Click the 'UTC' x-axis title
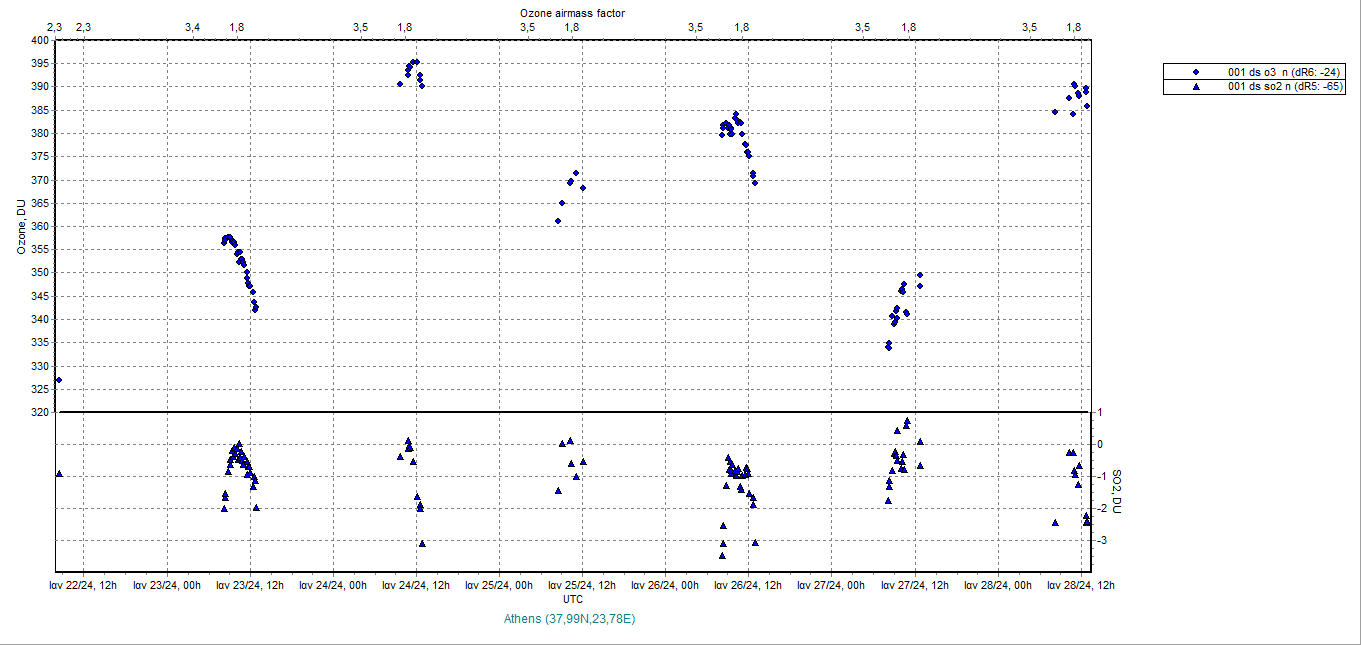The height and width of the screenshot is (645, 1361). (573, 599)
